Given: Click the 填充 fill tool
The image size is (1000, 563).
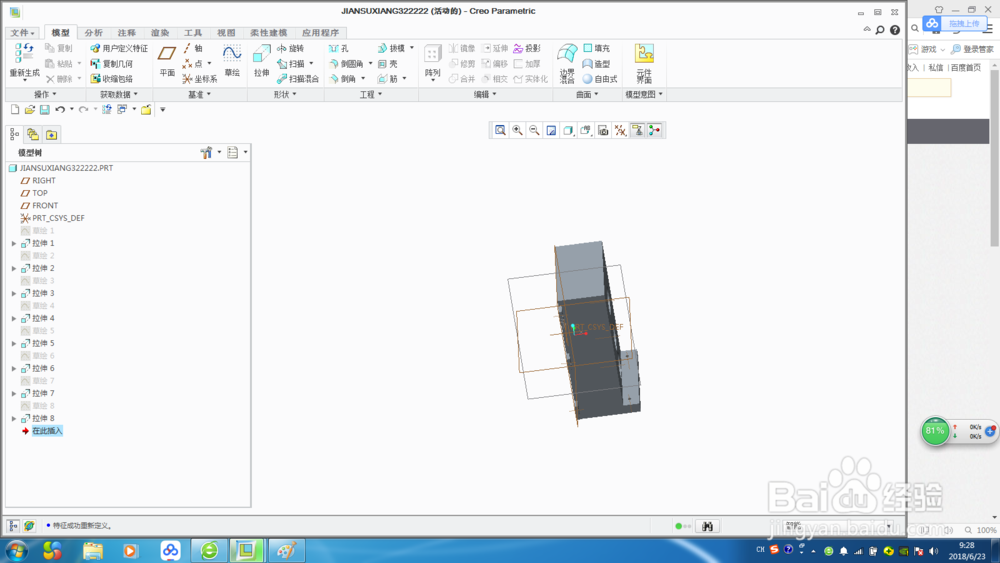Looking at the screenshot, I should [x=596, y=48].
